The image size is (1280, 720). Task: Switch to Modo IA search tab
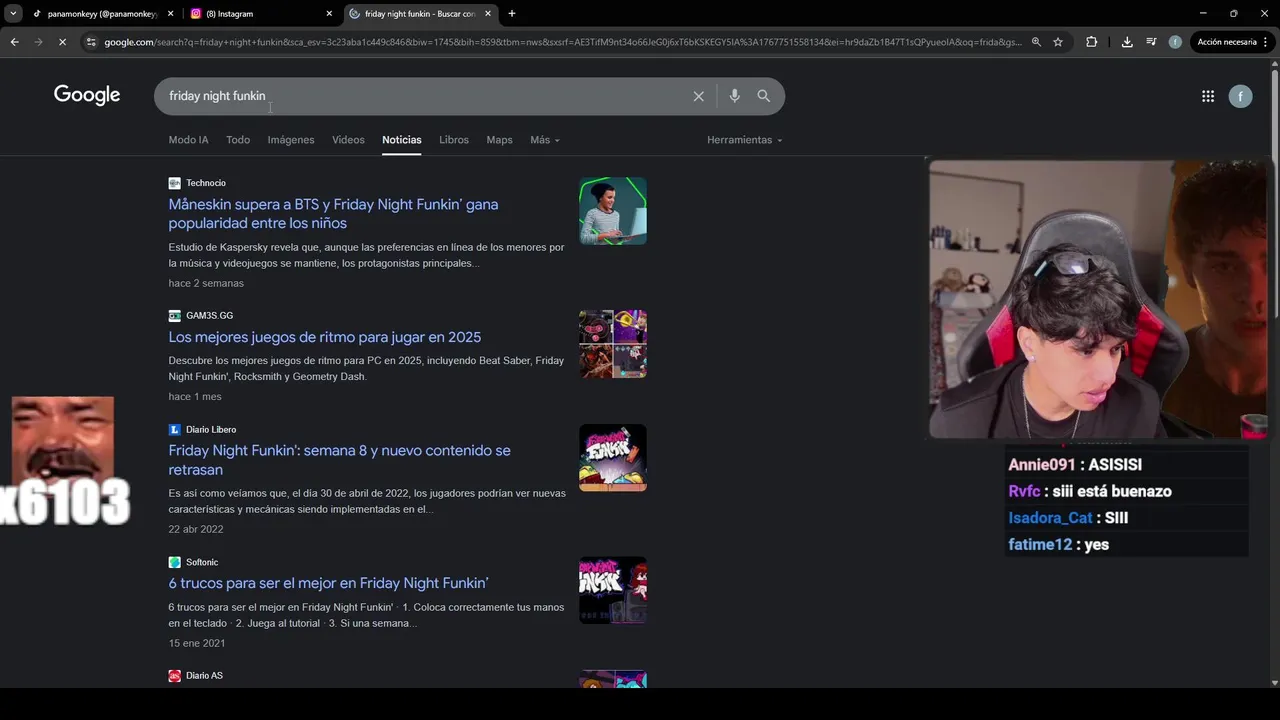(188, 140)
